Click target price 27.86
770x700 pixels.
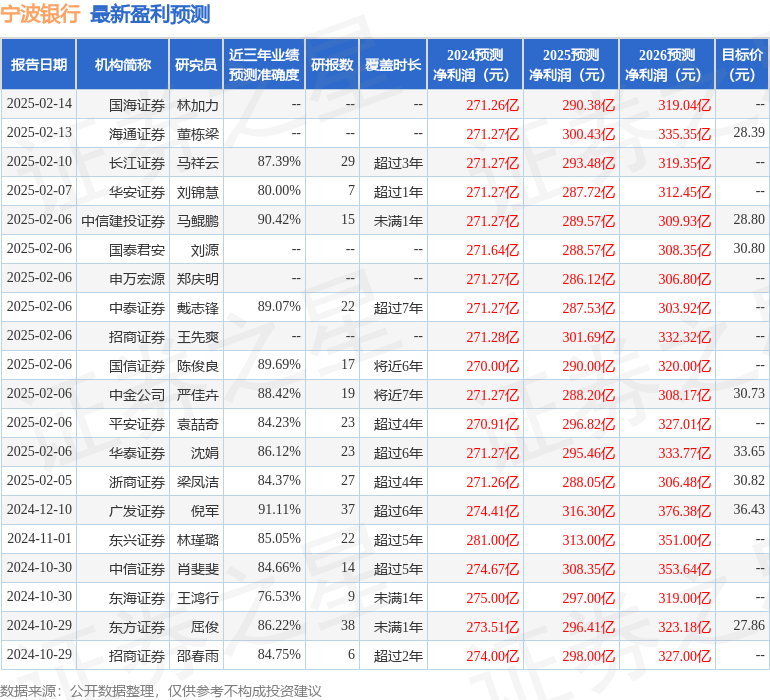tap(749, 625)
